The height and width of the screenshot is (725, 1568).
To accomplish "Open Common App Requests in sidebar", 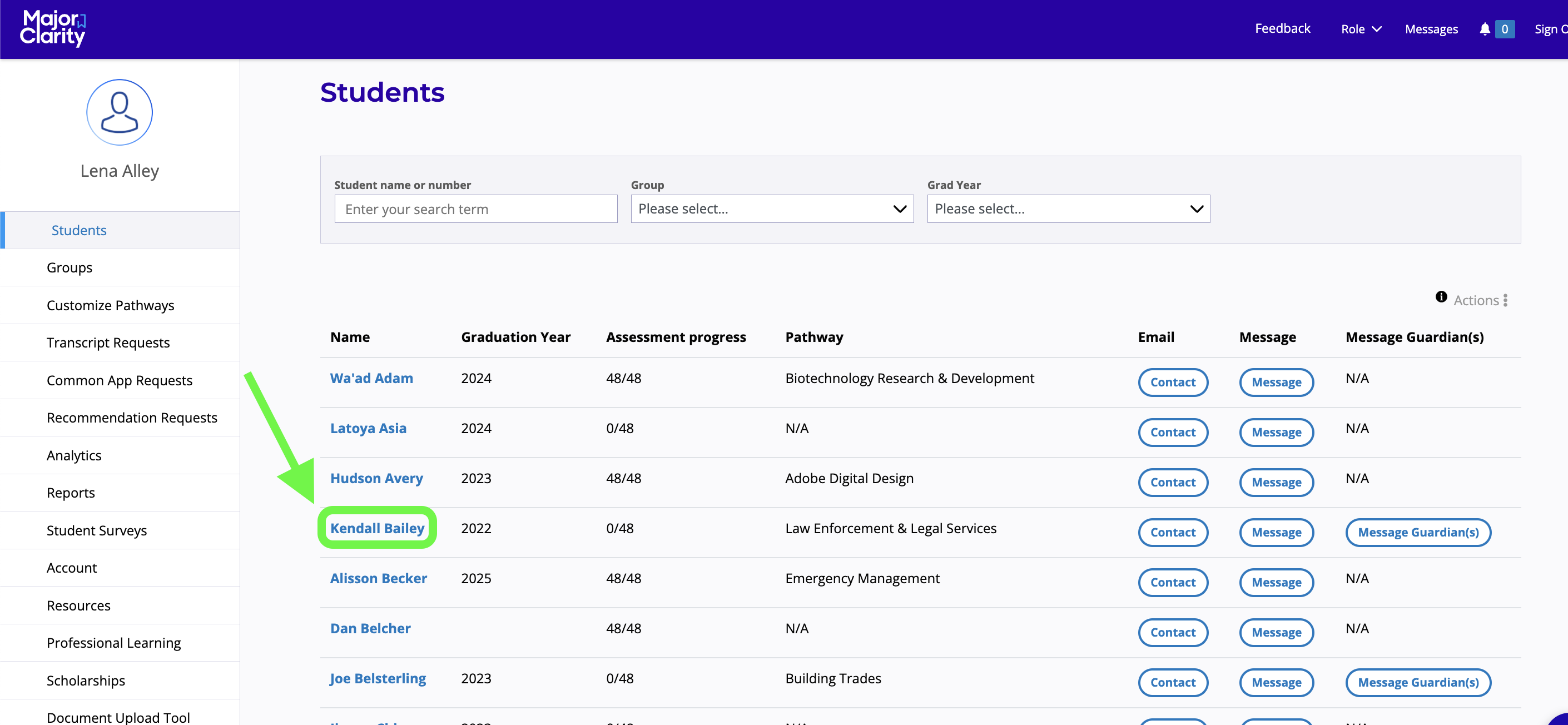I will pos(120,380).
